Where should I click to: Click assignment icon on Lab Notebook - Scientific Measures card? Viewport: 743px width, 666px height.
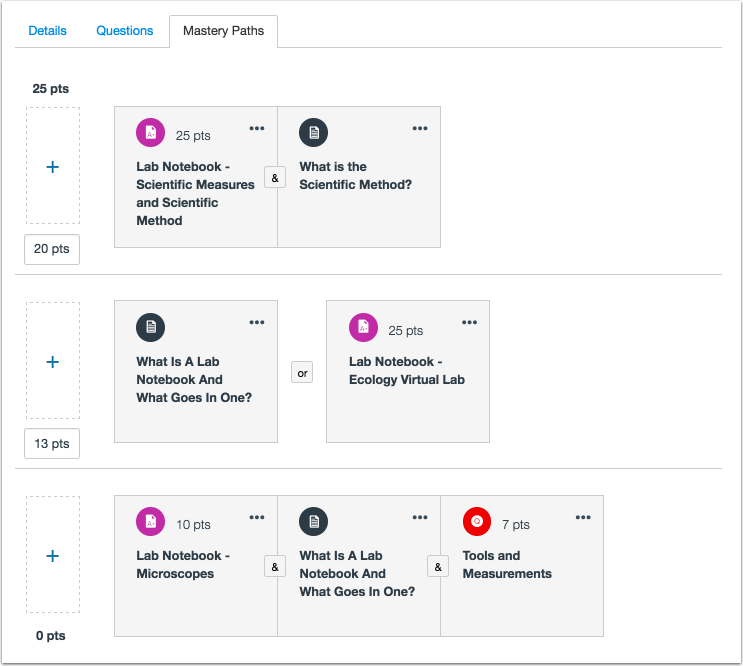(151, 133)
